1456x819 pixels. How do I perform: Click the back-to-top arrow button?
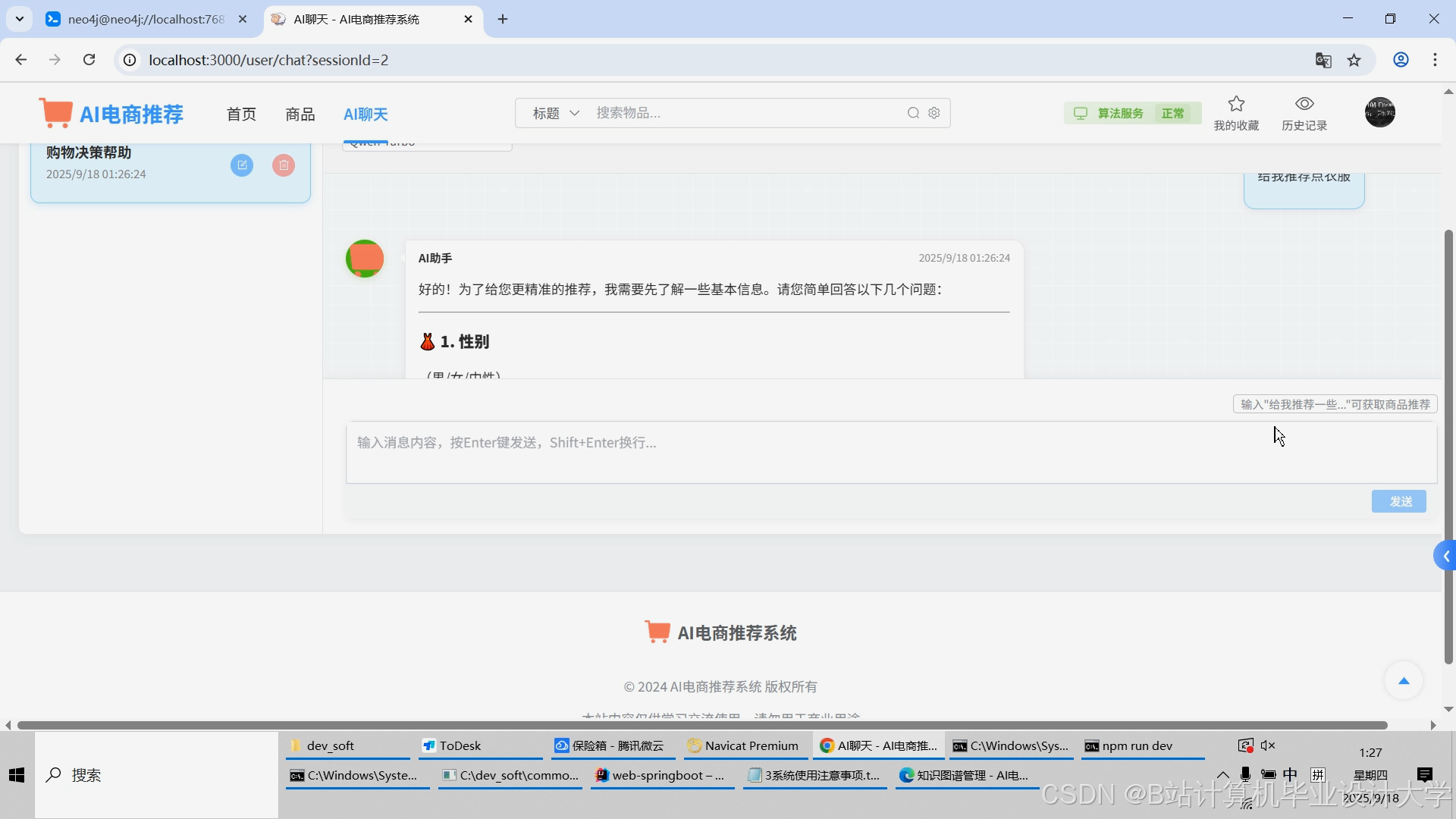[1403, 680]
